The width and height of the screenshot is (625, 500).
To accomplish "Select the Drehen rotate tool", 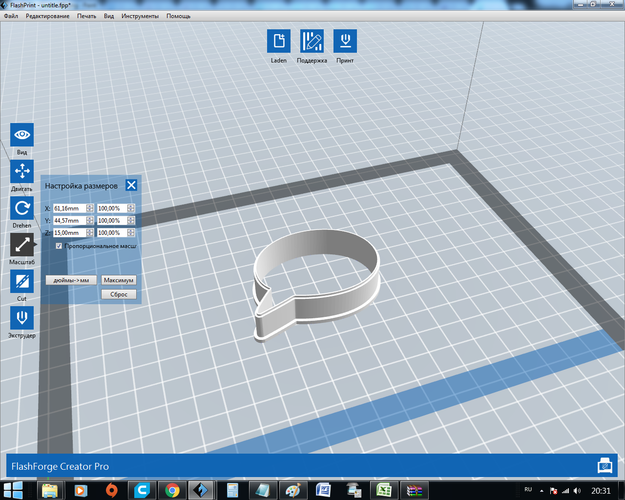I will click(22, 208).
